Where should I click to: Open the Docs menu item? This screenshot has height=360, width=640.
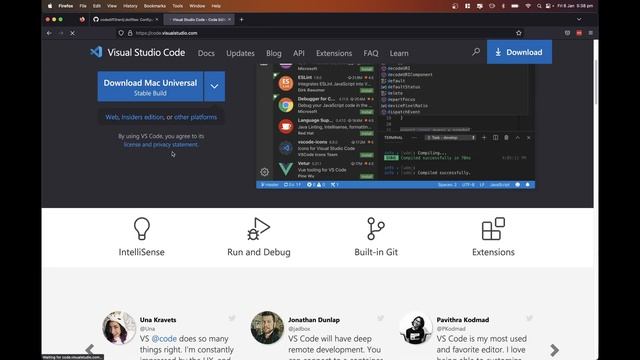coord(206,53)
